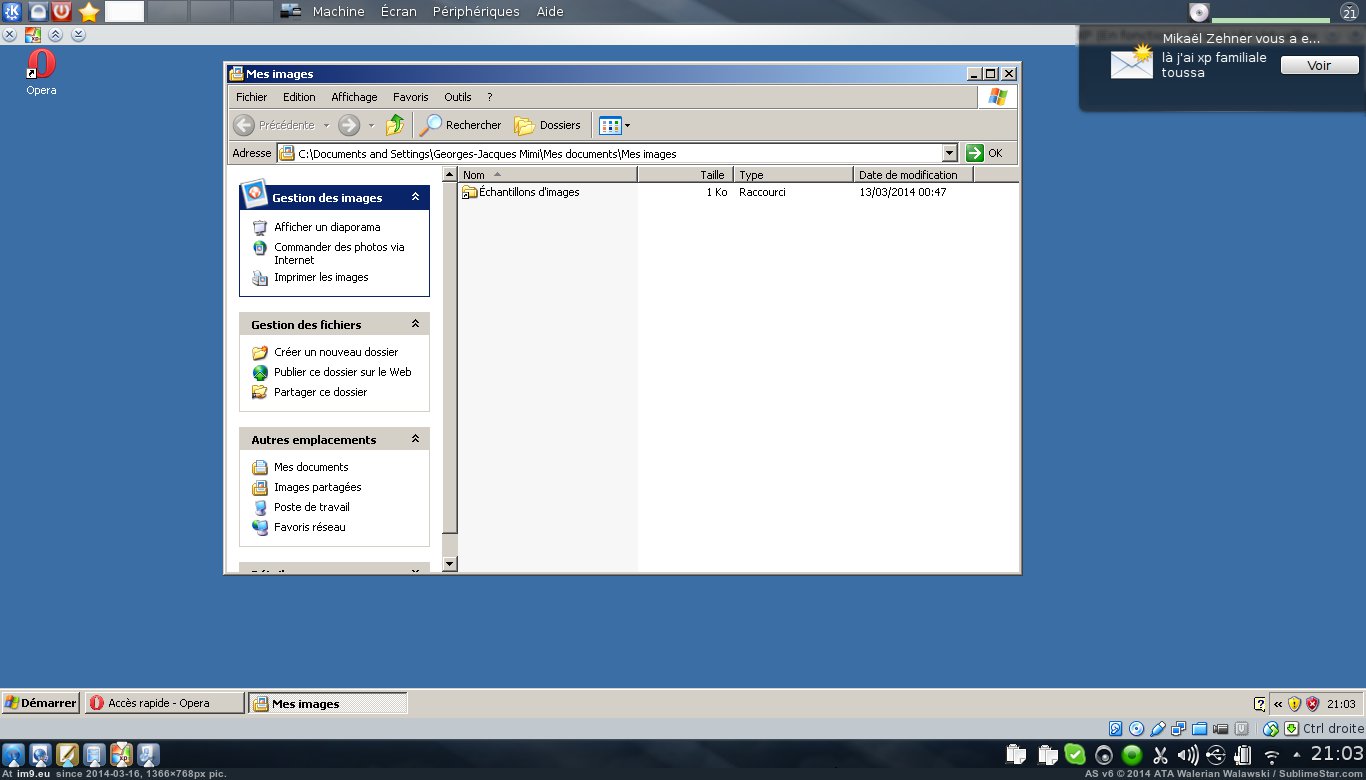The image size is (1366, 780).
Task: Open the Affichage menu
Action: click(x=354, y=97)
